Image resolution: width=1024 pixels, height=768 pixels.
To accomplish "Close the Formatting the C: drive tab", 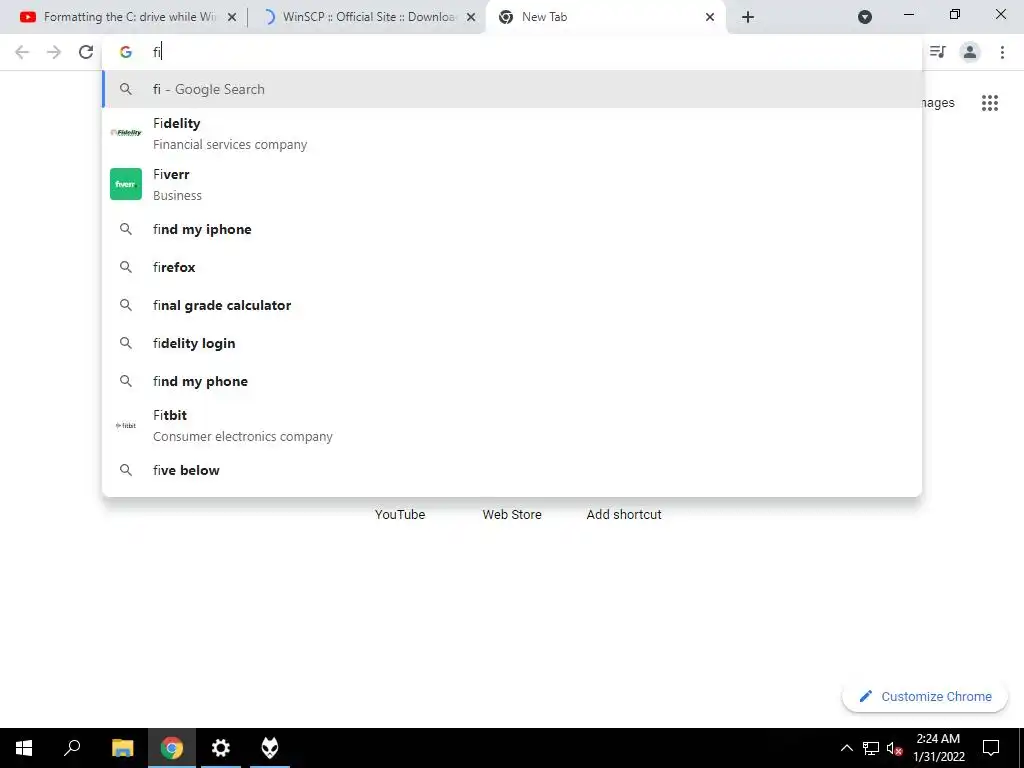I will click(232, 17).
